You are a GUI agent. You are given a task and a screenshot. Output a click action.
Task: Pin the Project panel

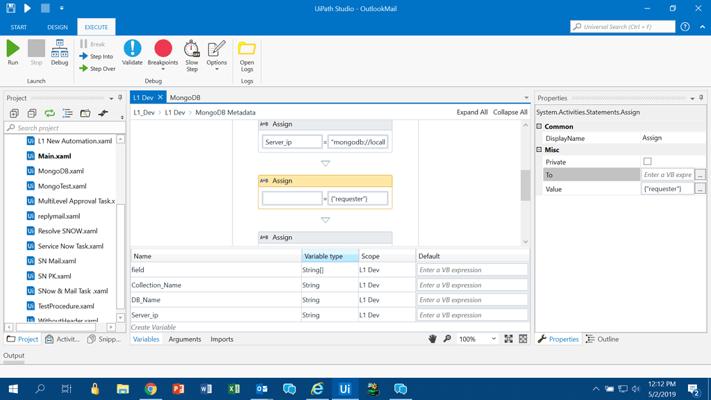(x=120, y=98)
